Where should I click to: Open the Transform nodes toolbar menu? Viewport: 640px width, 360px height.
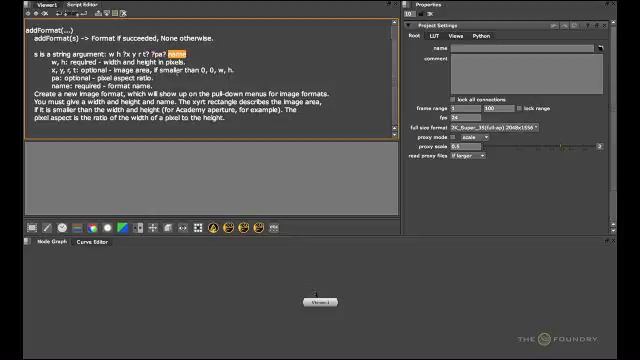[153, 228]
